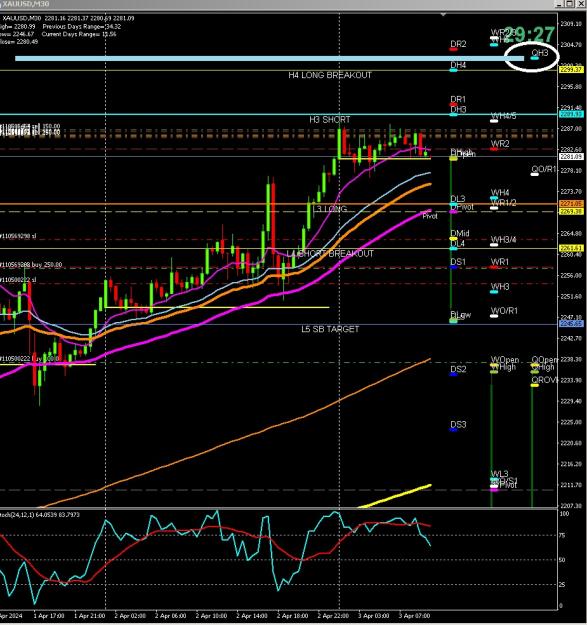Click the green 29:27 candle timer
The image size is (587, 625).
(x=529, y=35)
